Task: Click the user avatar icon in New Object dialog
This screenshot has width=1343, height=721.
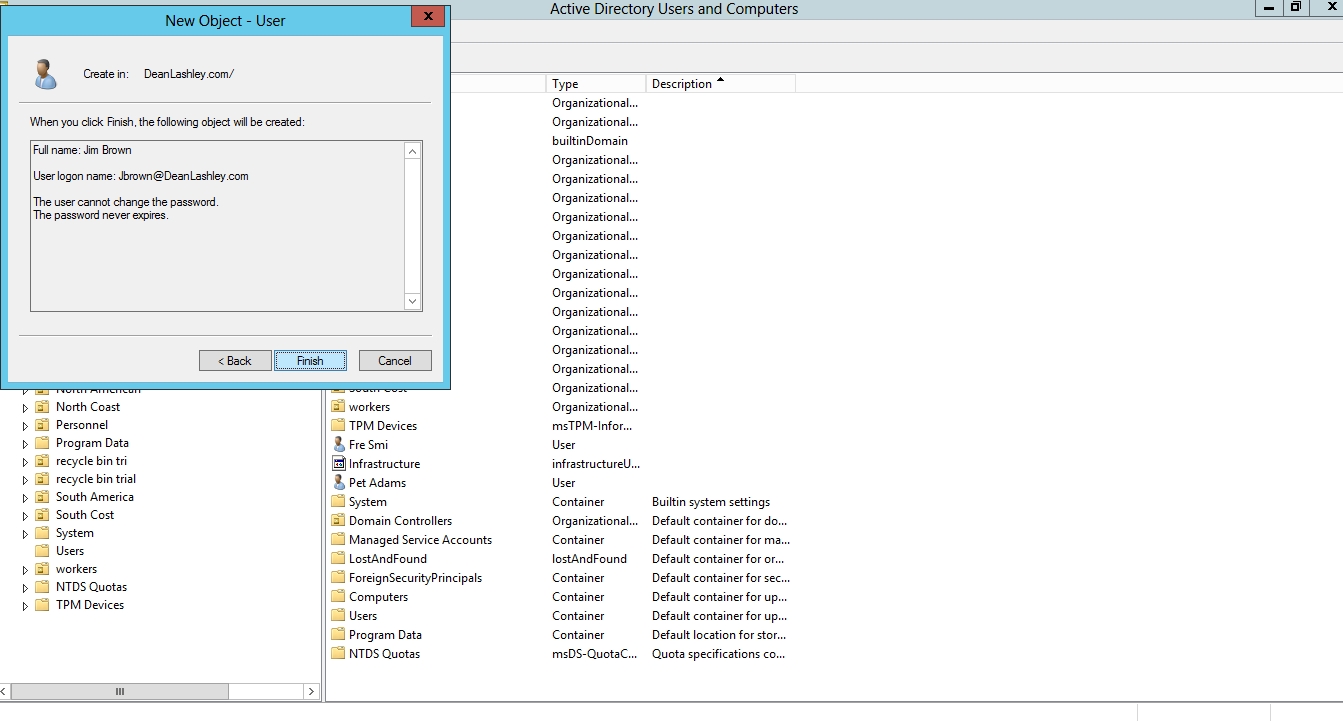Action: 45,73
